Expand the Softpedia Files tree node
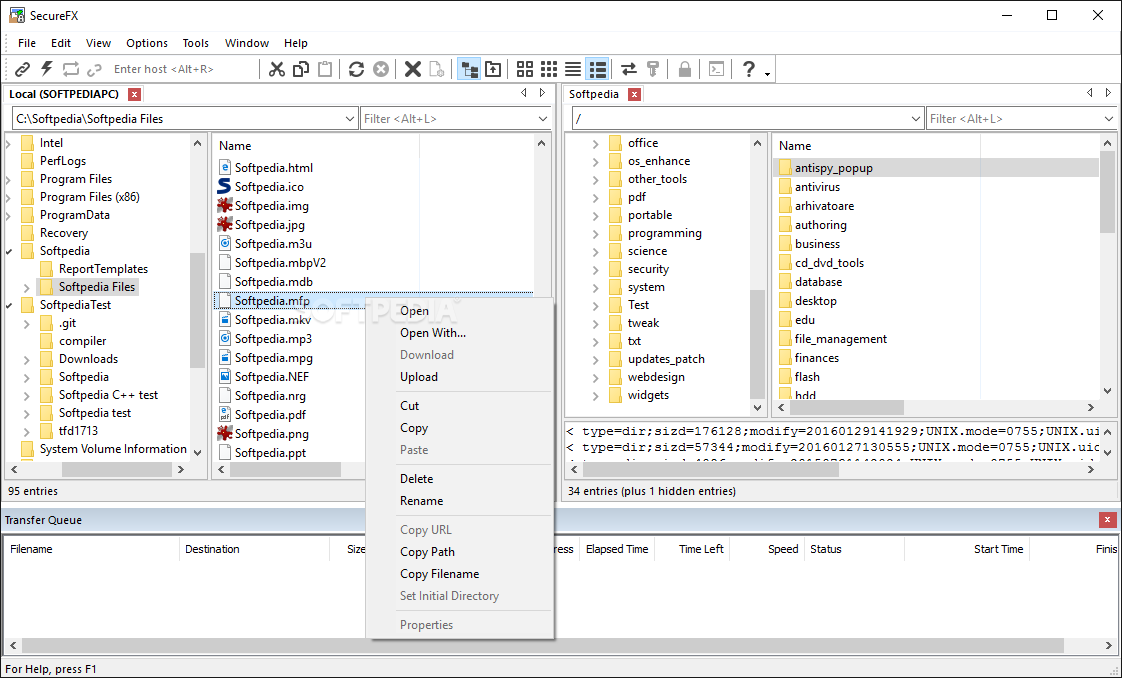The width and height of the screenshot is (1122, 678). [x=26, y=288]
